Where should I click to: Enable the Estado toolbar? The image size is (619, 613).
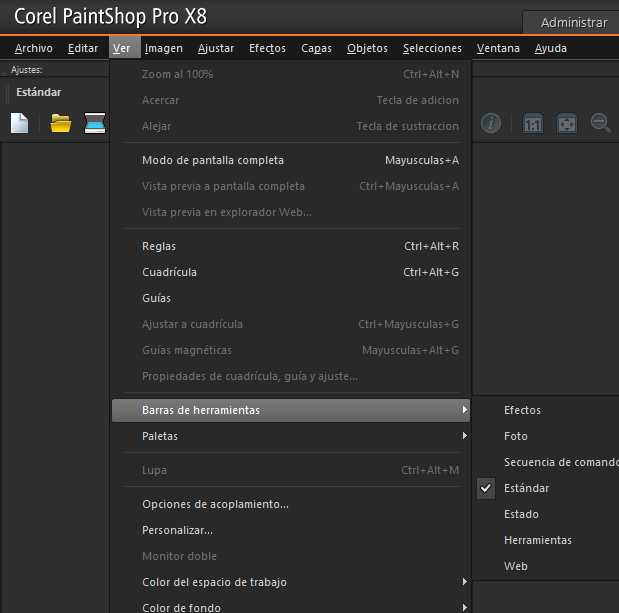[547, 514]
